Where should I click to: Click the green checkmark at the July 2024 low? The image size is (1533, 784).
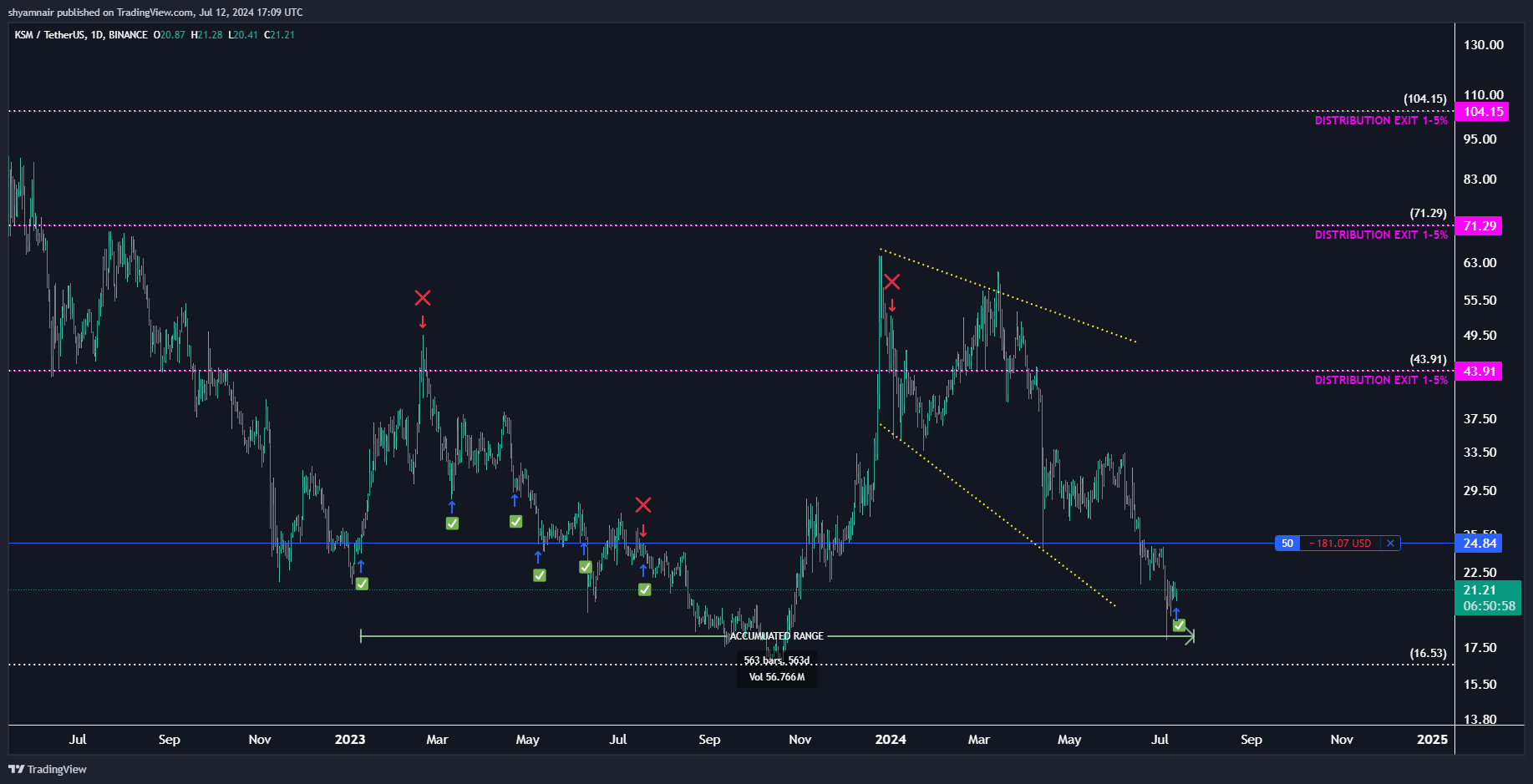tap(1179, 625)
